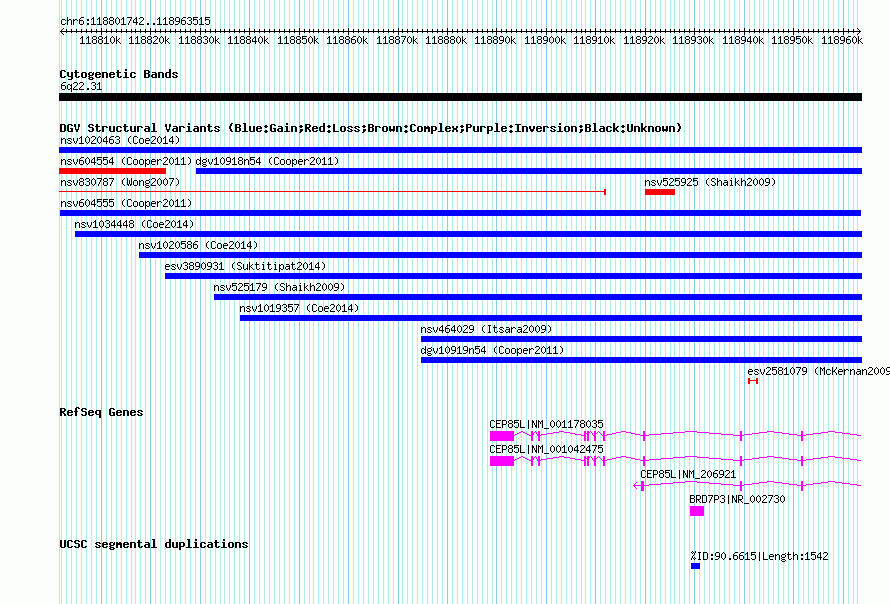The height and width of the screenshot is (604, 890).
Task: Click large exon block of CEP85L NM_001042475
Action: 502,461
